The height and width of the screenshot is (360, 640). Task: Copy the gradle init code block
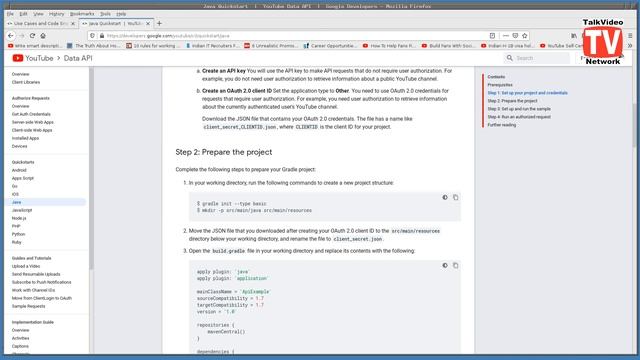tap(456, 198)
